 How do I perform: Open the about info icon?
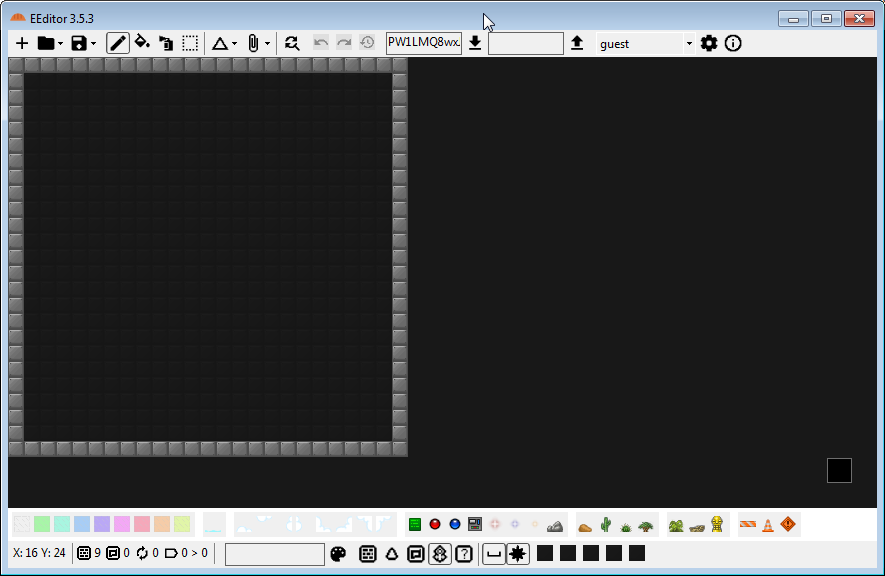click(x=733, y=43)
